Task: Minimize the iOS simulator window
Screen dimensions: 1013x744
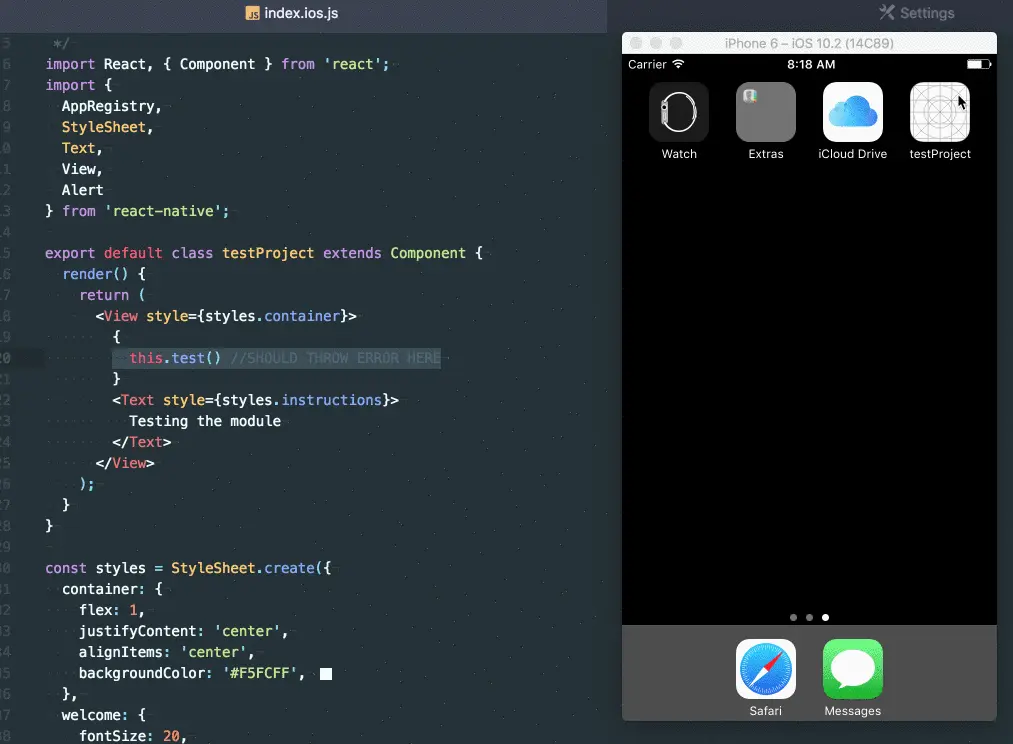Action: point(656,43)
